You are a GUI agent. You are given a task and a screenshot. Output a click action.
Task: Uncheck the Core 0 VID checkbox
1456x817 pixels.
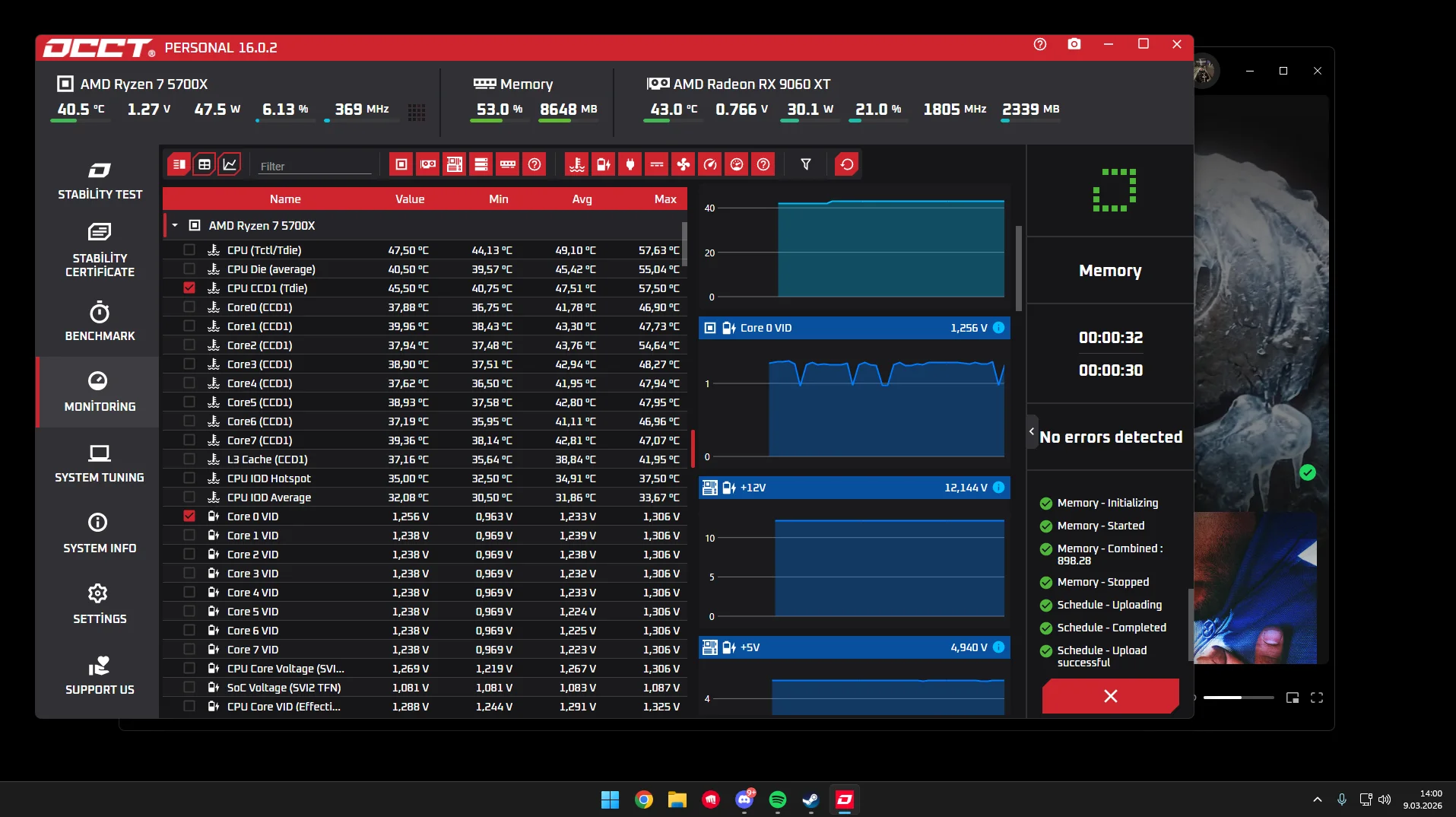coord(189,517)
